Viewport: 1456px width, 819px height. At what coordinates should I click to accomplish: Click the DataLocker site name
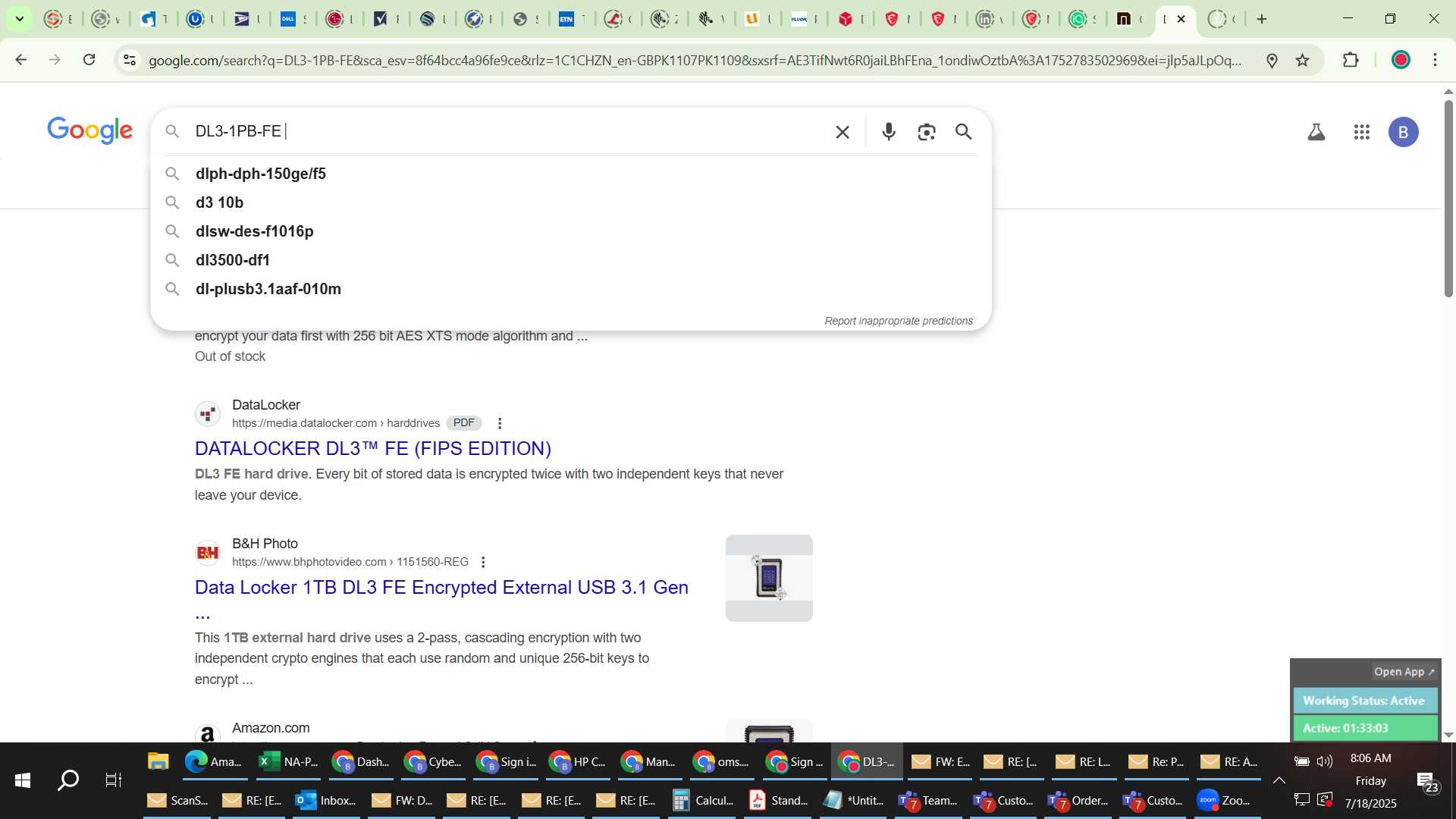coord(266,405)
